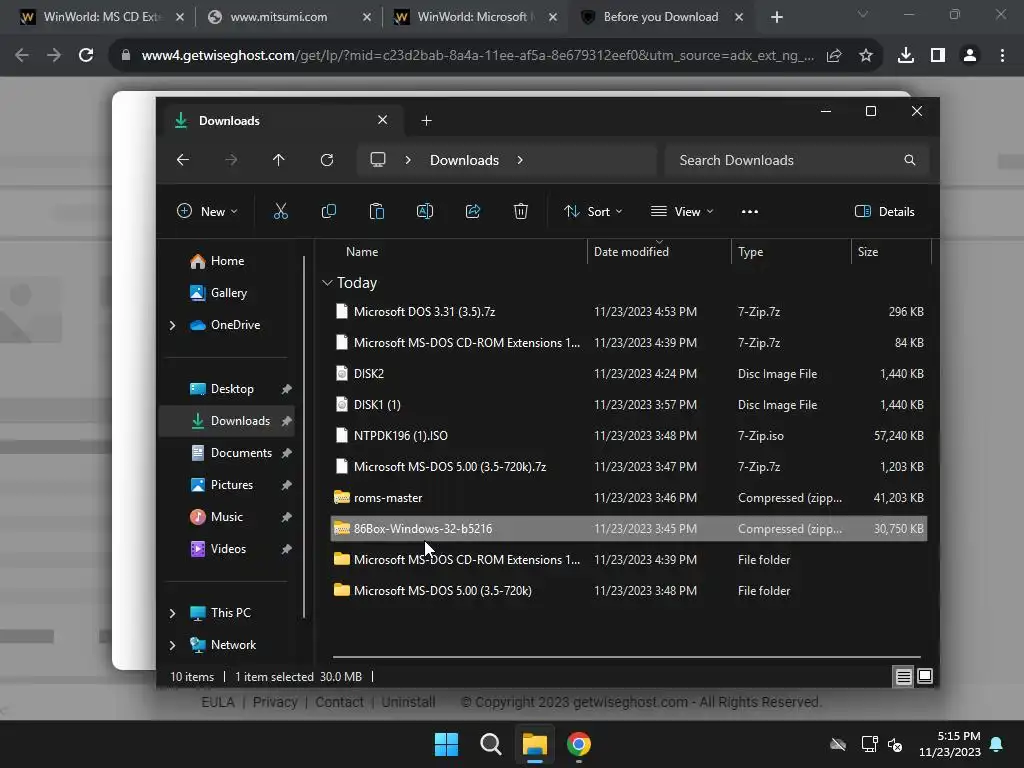The width and height of the screenshot is (1024, 768).
Task: Select the DISK2 disc image file
Action: [x=629, y=374]
